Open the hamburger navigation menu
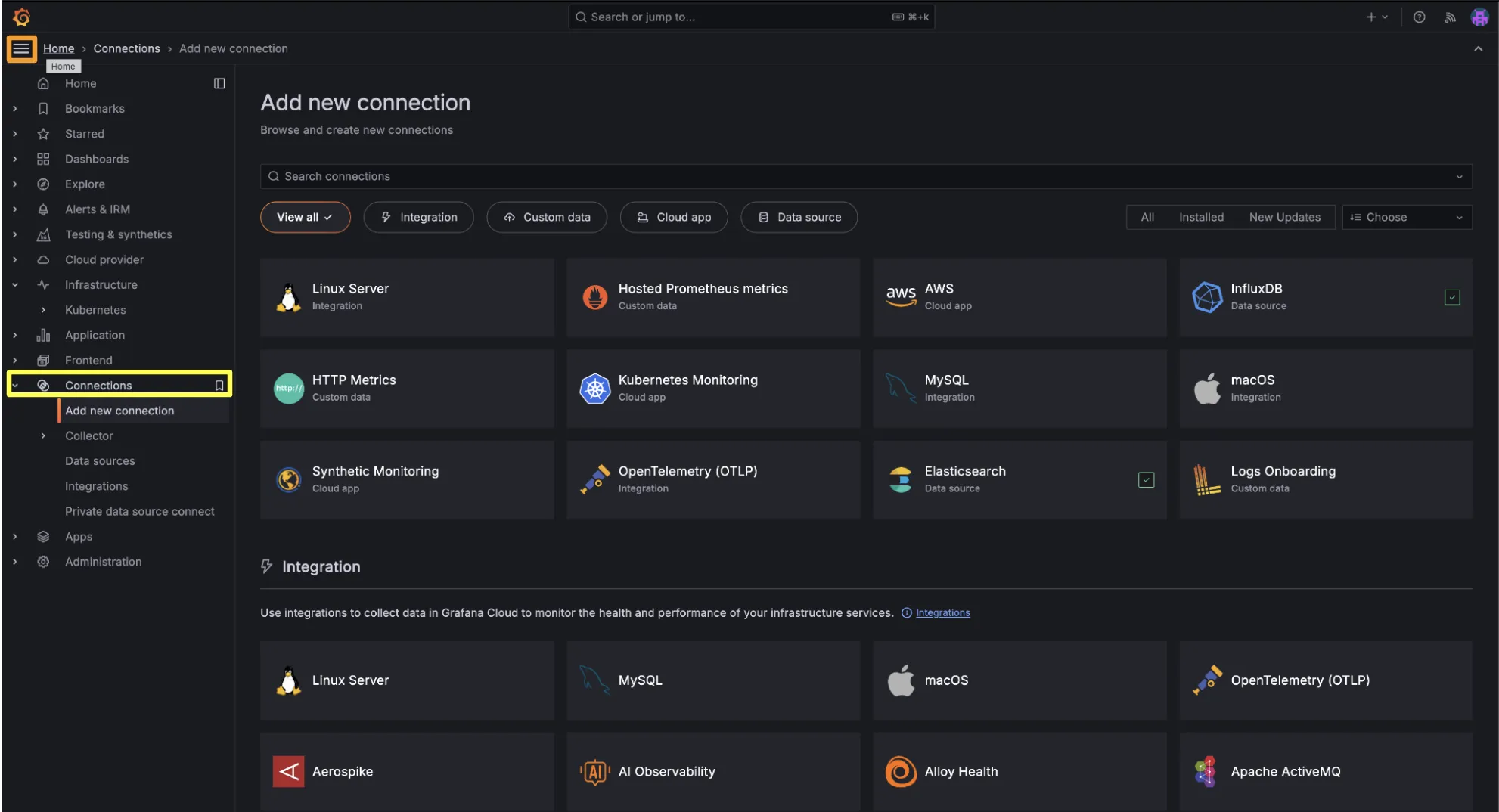 21,48
